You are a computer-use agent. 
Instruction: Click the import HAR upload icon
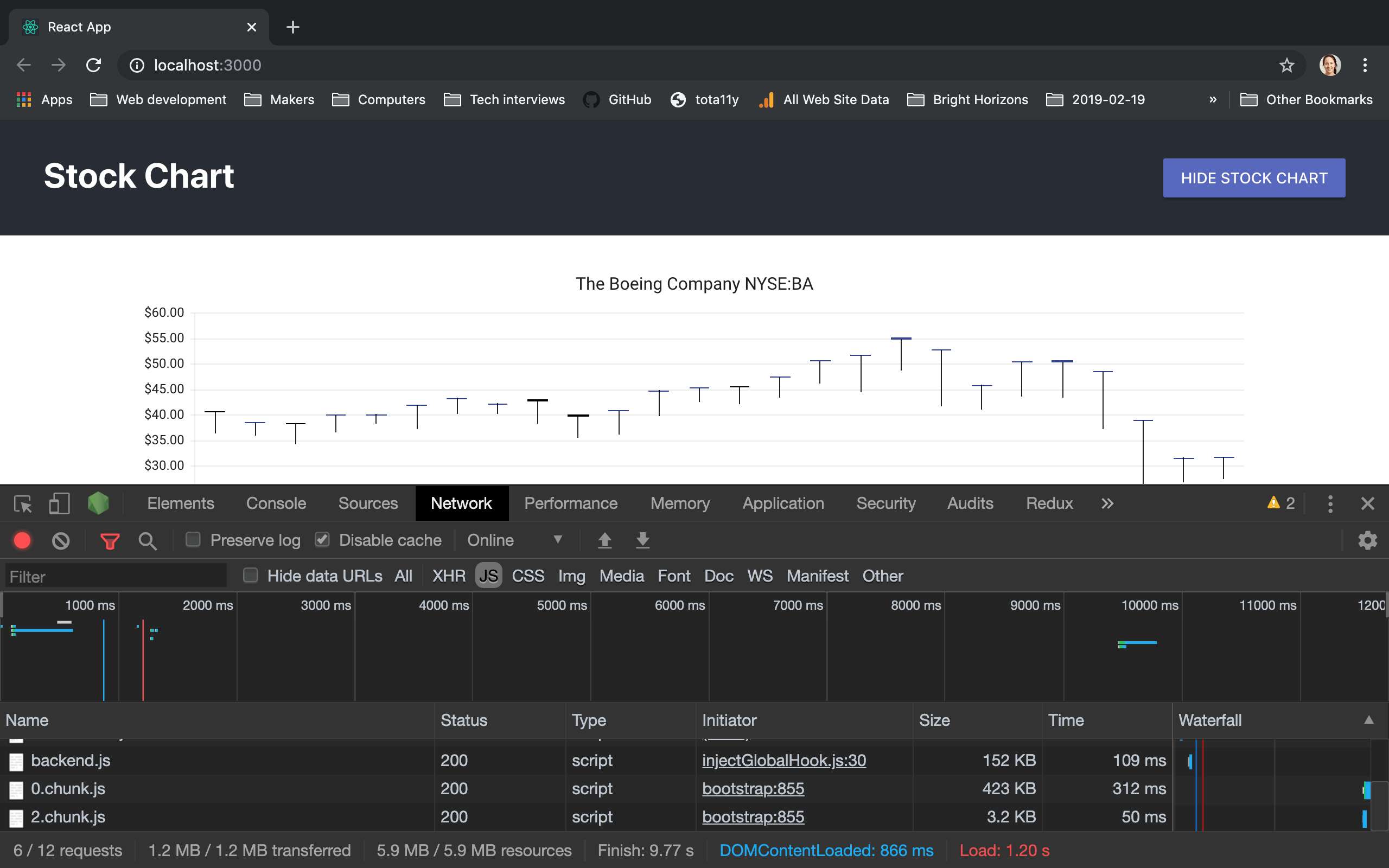click(x=604, y=540)
